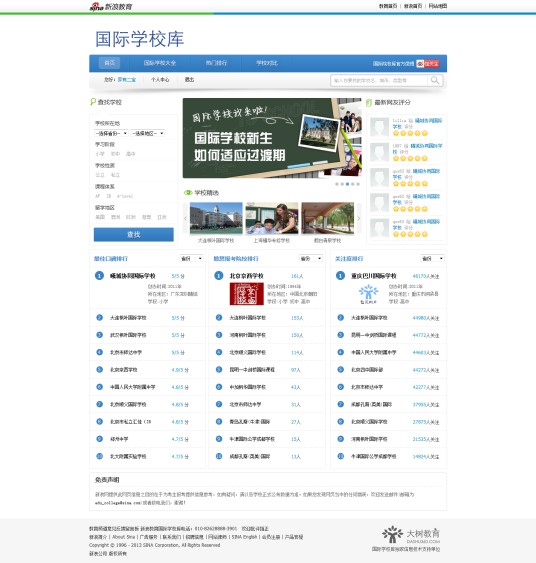Click rank 1 badge beside 重庆巴川国际学校
The image size is (536, 563).
pyautogui.click(x=340, y=276)
